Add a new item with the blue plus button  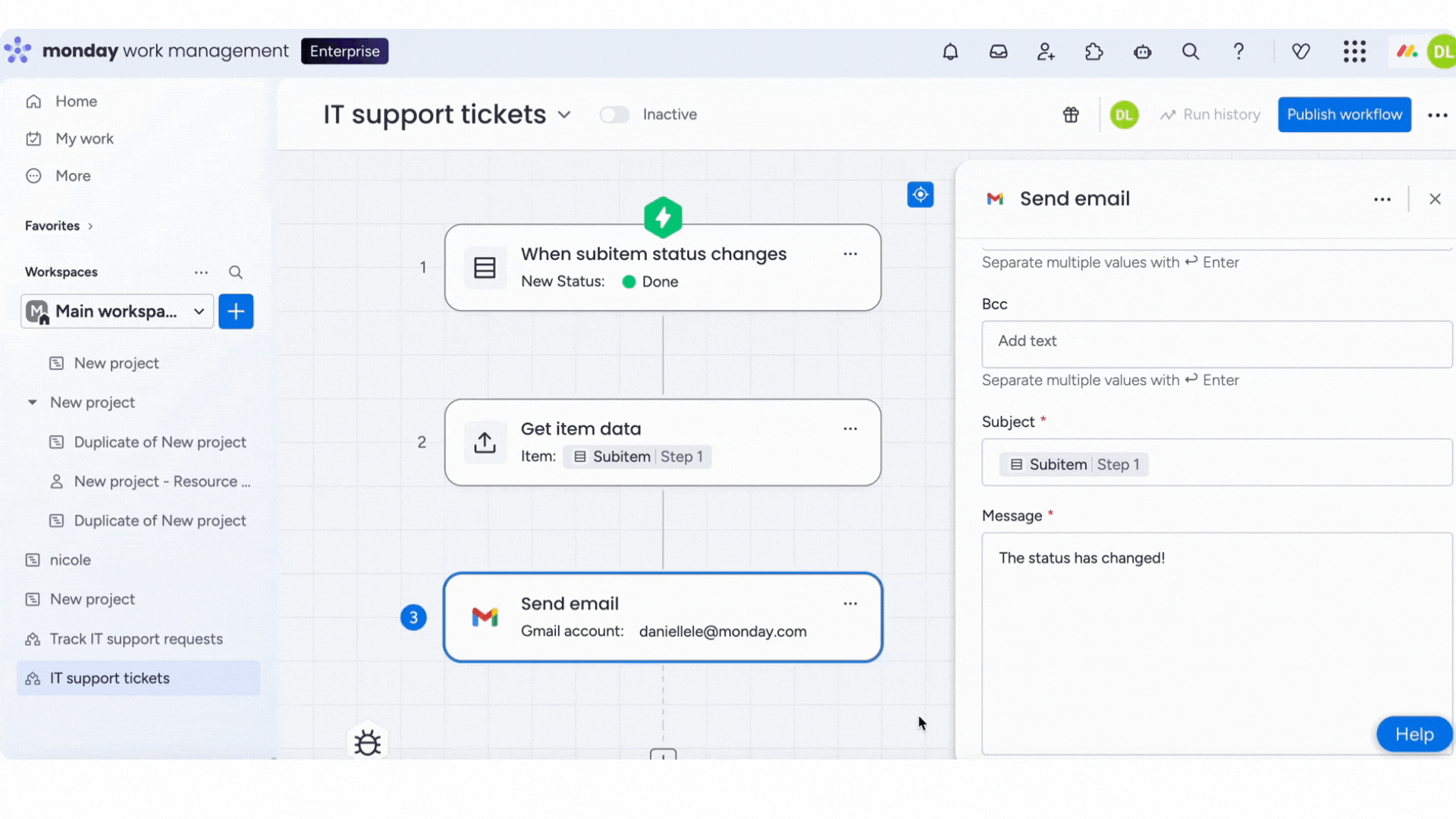point(236,312)
